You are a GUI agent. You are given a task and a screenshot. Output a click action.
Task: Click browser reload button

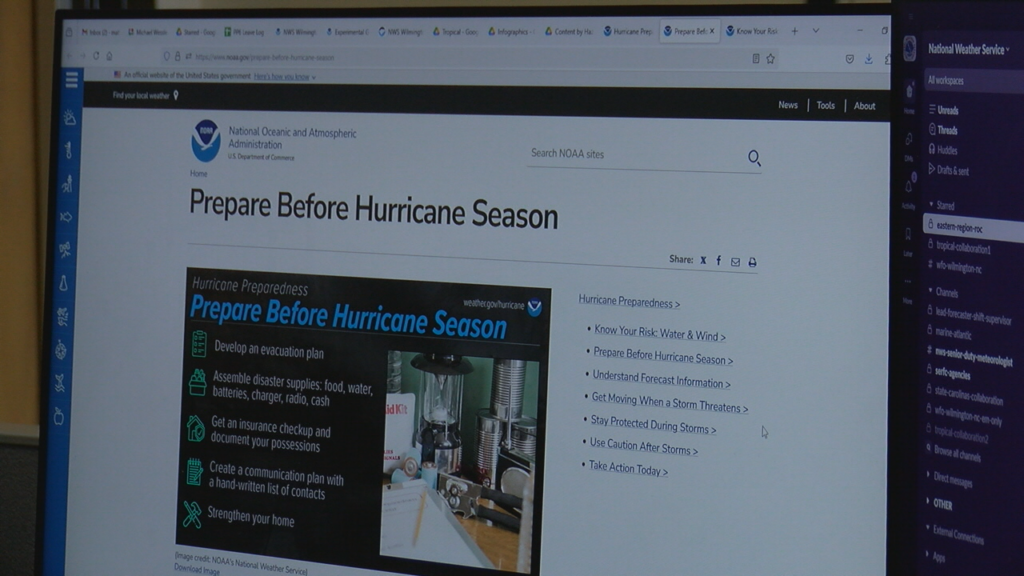(x=96, y=56)
